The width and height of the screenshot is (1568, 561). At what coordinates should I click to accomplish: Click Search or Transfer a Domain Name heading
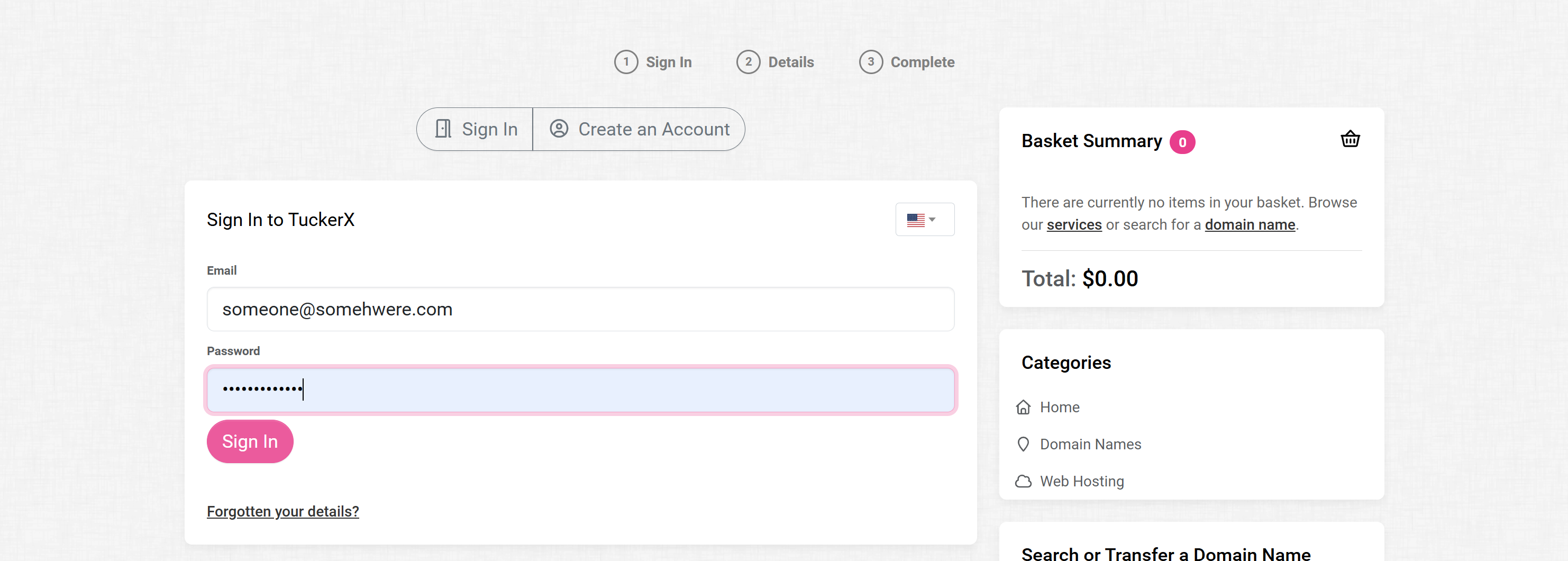[1165, 553]
